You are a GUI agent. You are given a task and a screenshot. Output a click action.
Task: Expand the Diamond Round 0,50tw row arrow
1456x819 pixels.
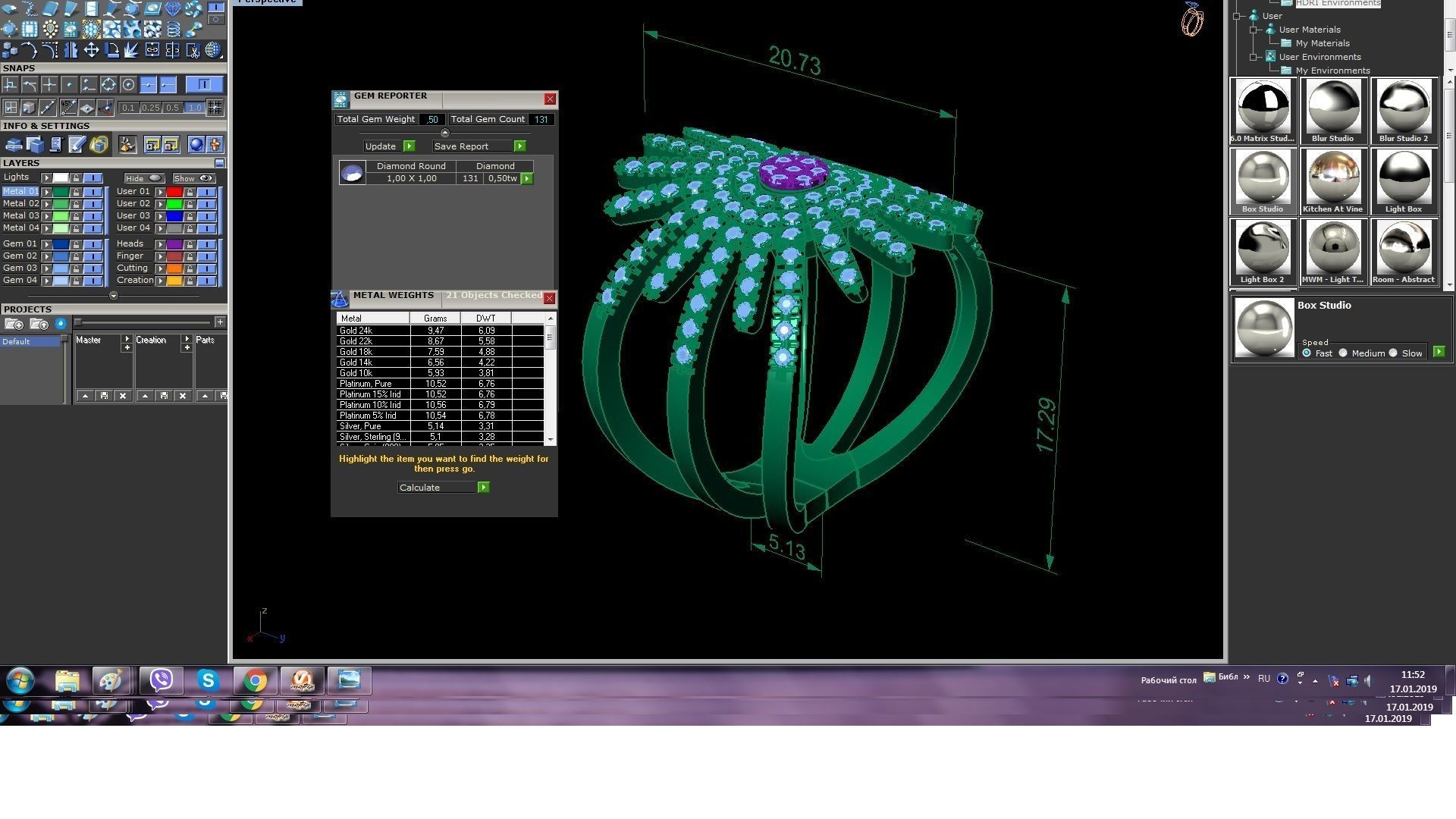[x=527, y=179]
